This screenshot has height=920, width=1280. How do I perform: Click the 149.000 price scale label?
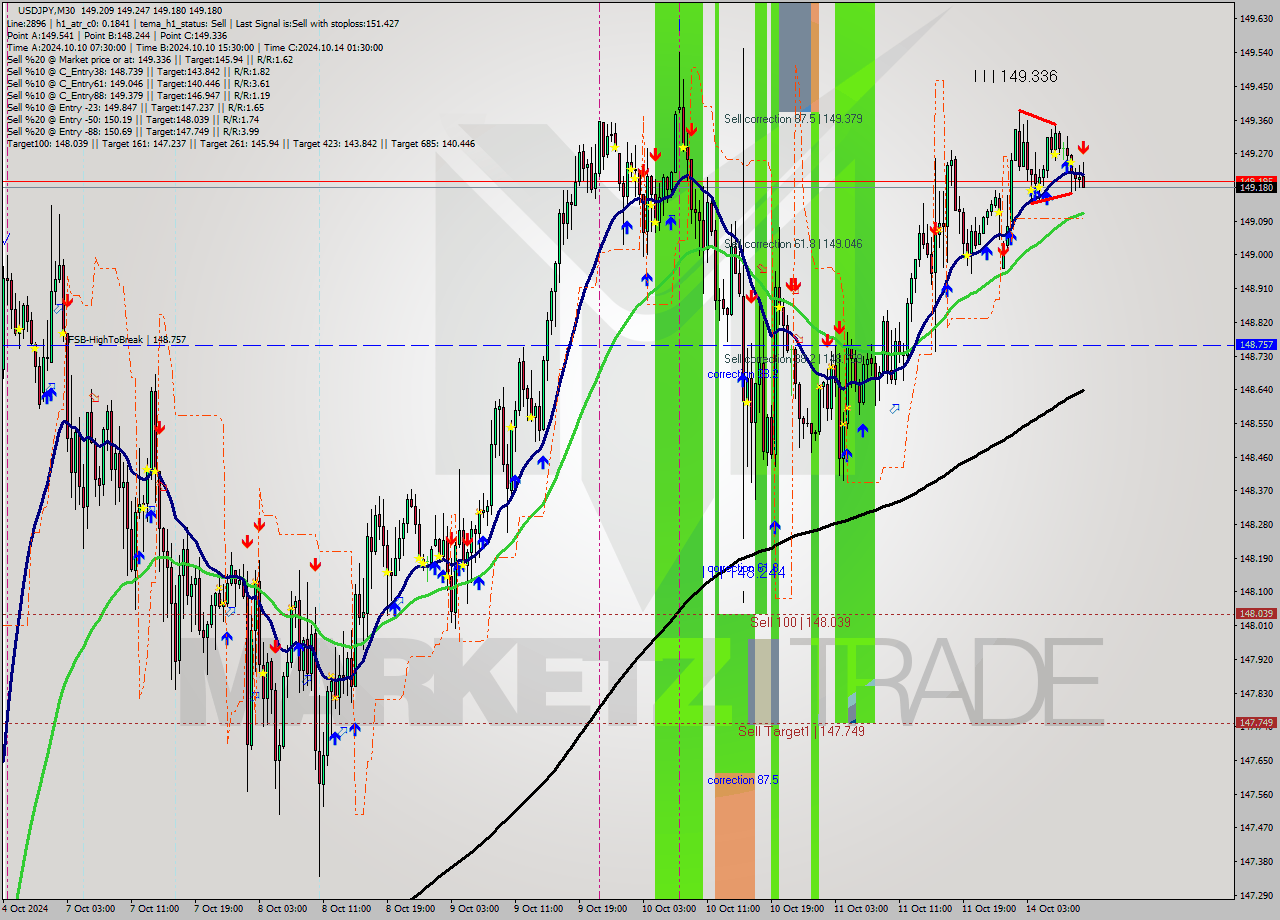(x=1256, y=255)
